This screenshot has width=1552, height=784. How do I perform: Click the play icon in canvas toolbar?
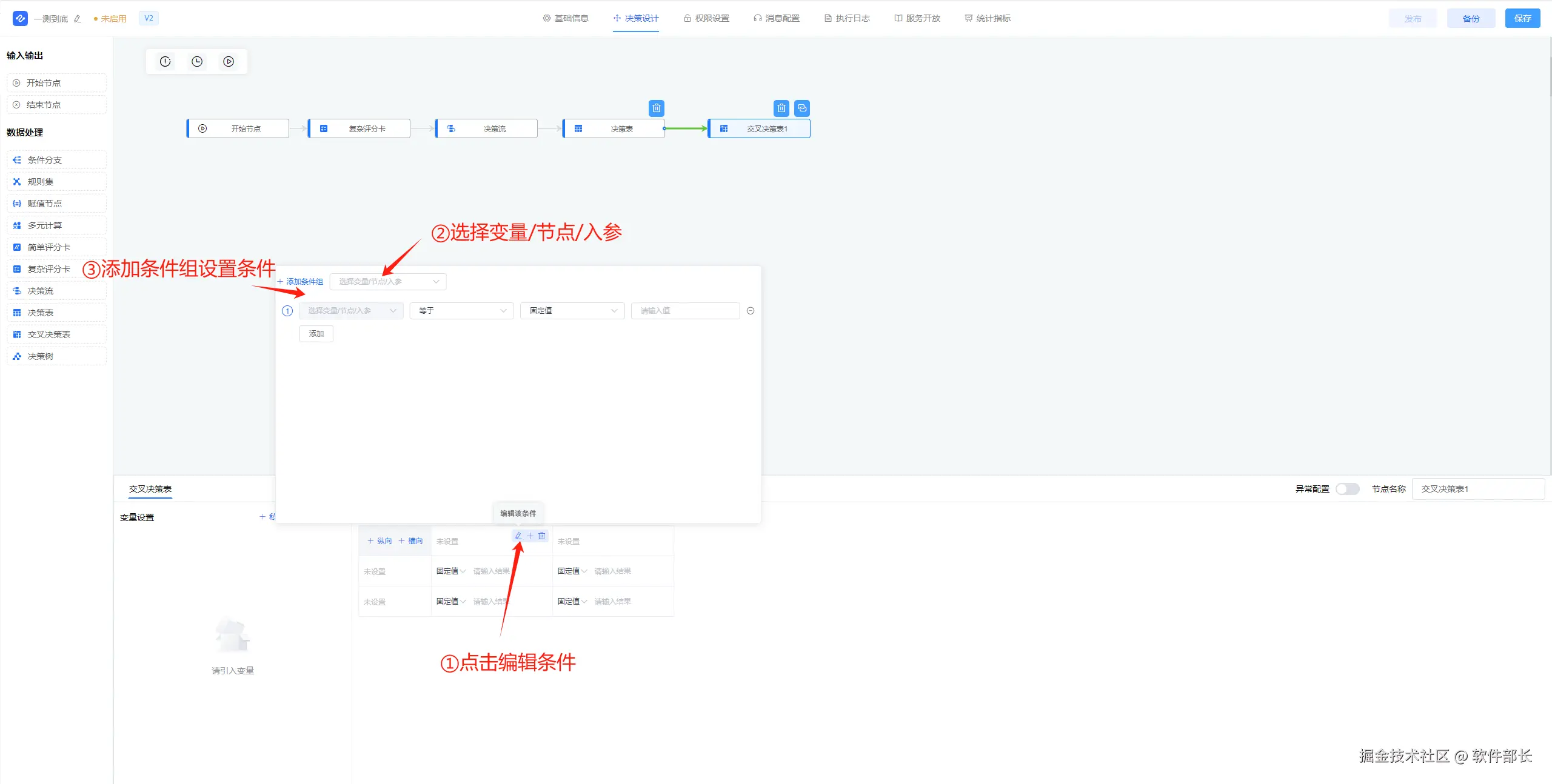tap(229, 61)
